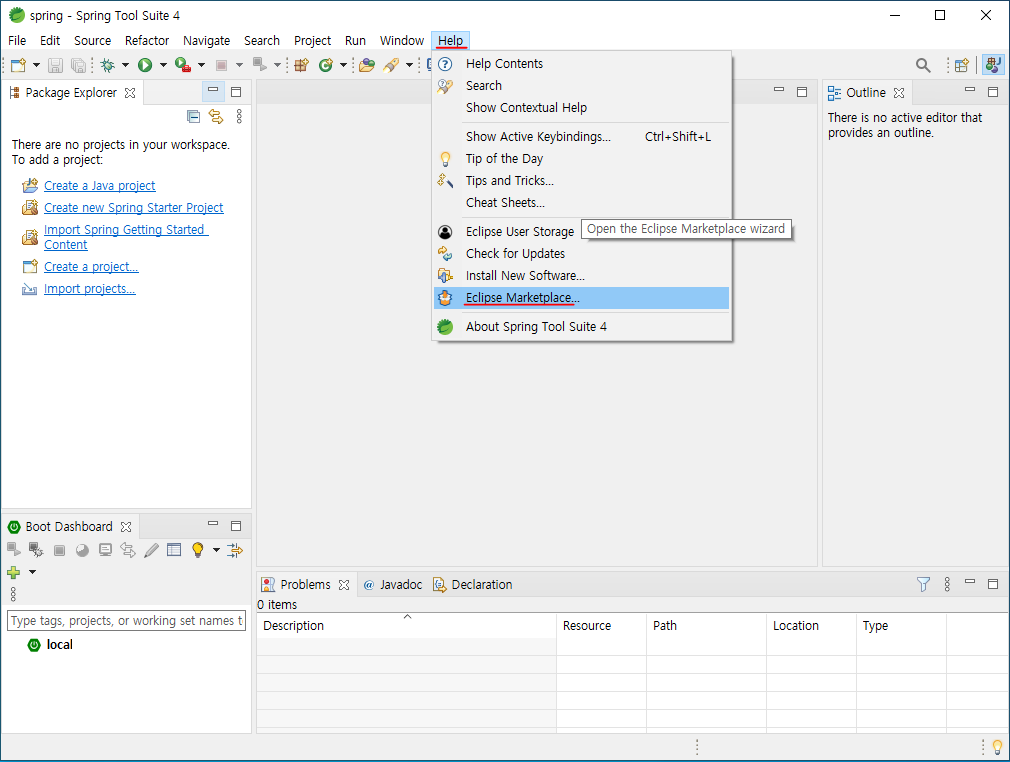
Task: Toggle Link with Editor in Package Explorer
Action: pyautogui.click(x=216, y=116)
